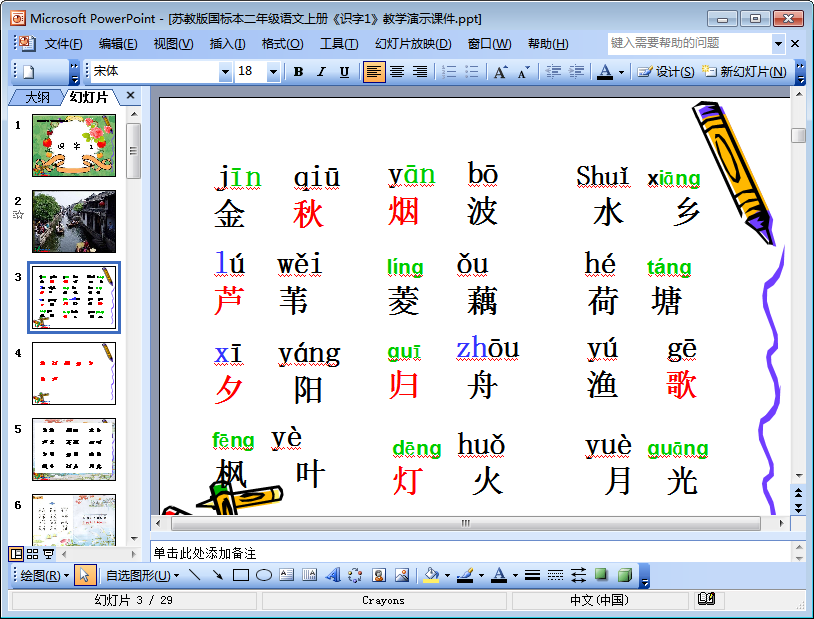Image resolution: width=814 pixels, height=619 pixels.
Task: Click Increase Font Size icon
Action: pyautogui.click(x=500, y=72)
